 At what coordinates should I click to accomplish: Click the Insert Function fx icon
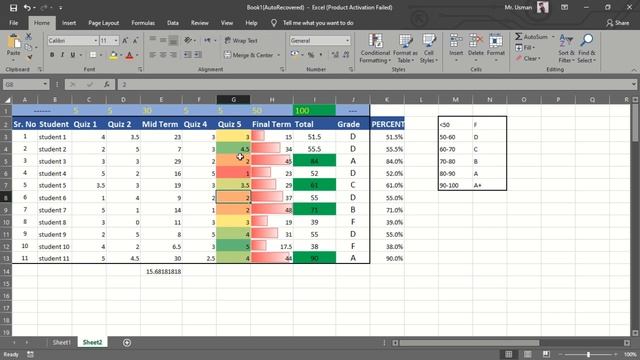coord(107,84)
